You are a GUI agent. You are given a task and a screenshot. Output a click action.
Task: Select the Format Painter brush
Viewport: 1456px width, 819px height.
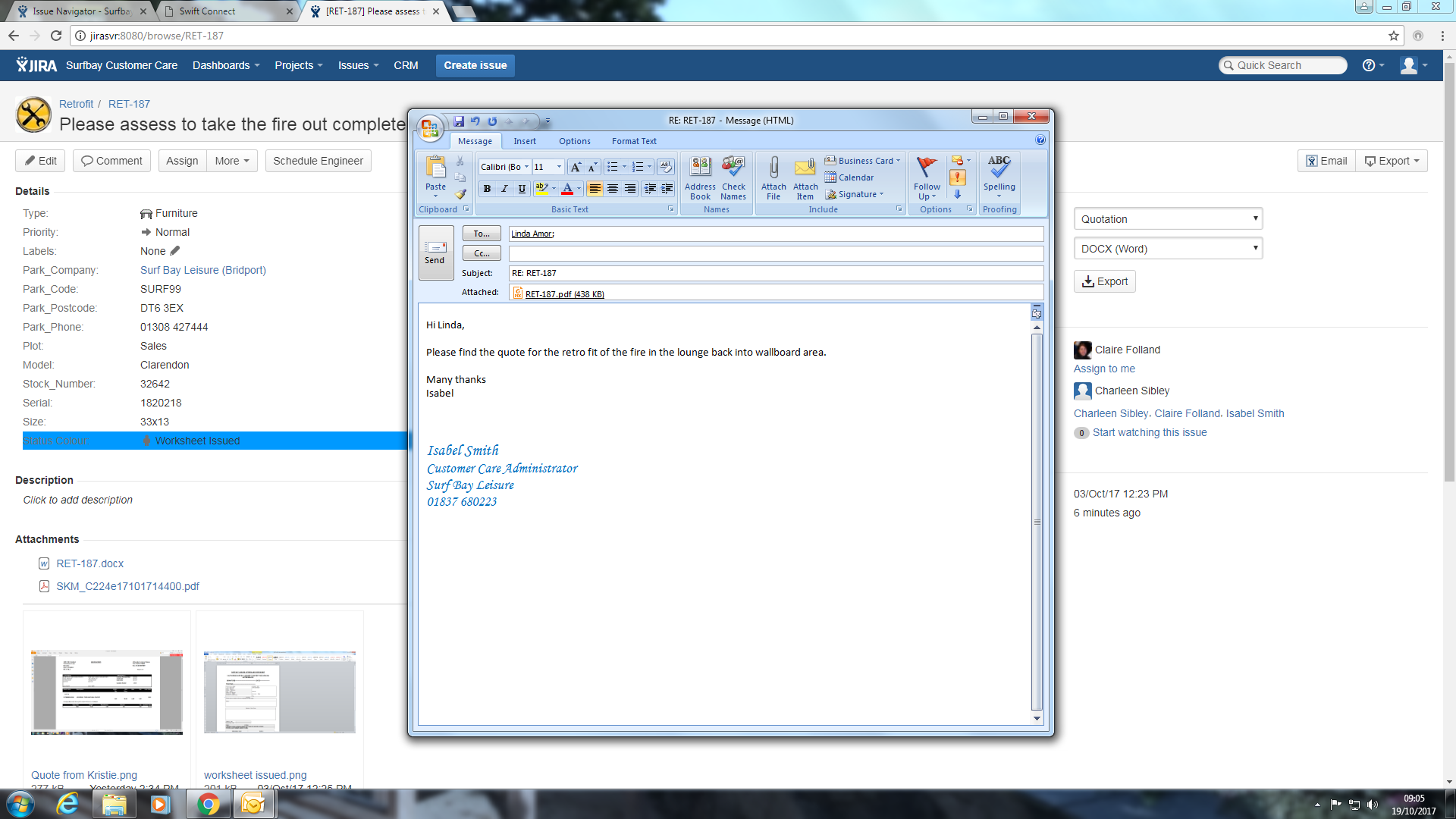[460, 194]
